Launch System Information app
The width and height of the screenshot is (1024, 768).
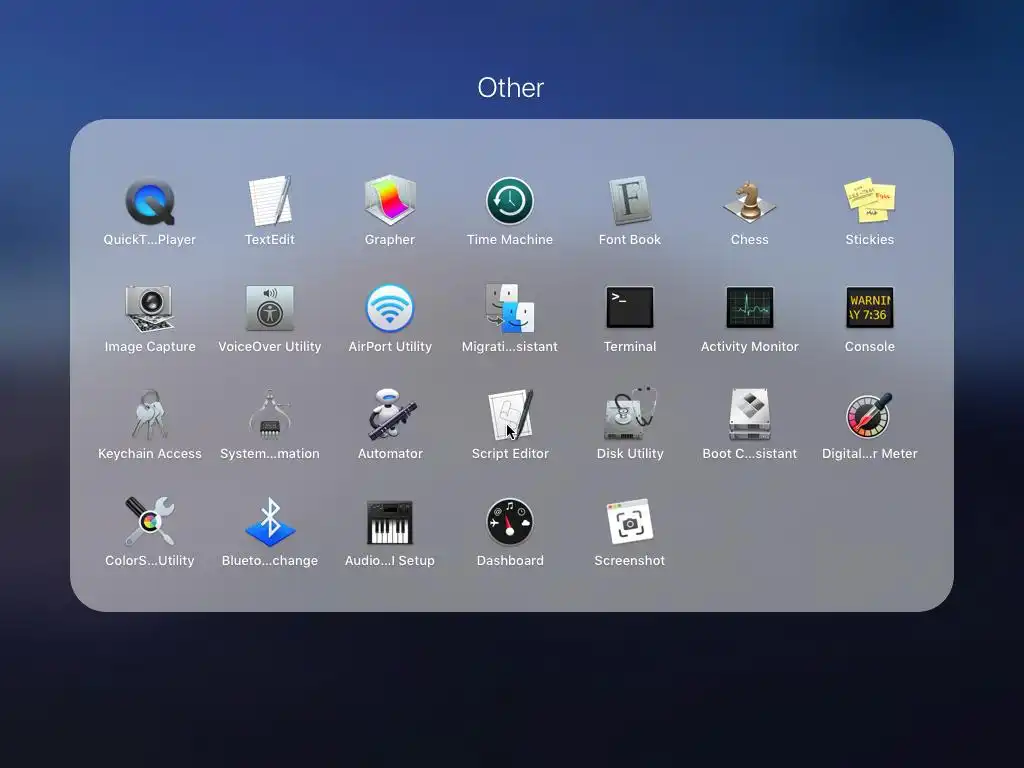click(270, 415)
